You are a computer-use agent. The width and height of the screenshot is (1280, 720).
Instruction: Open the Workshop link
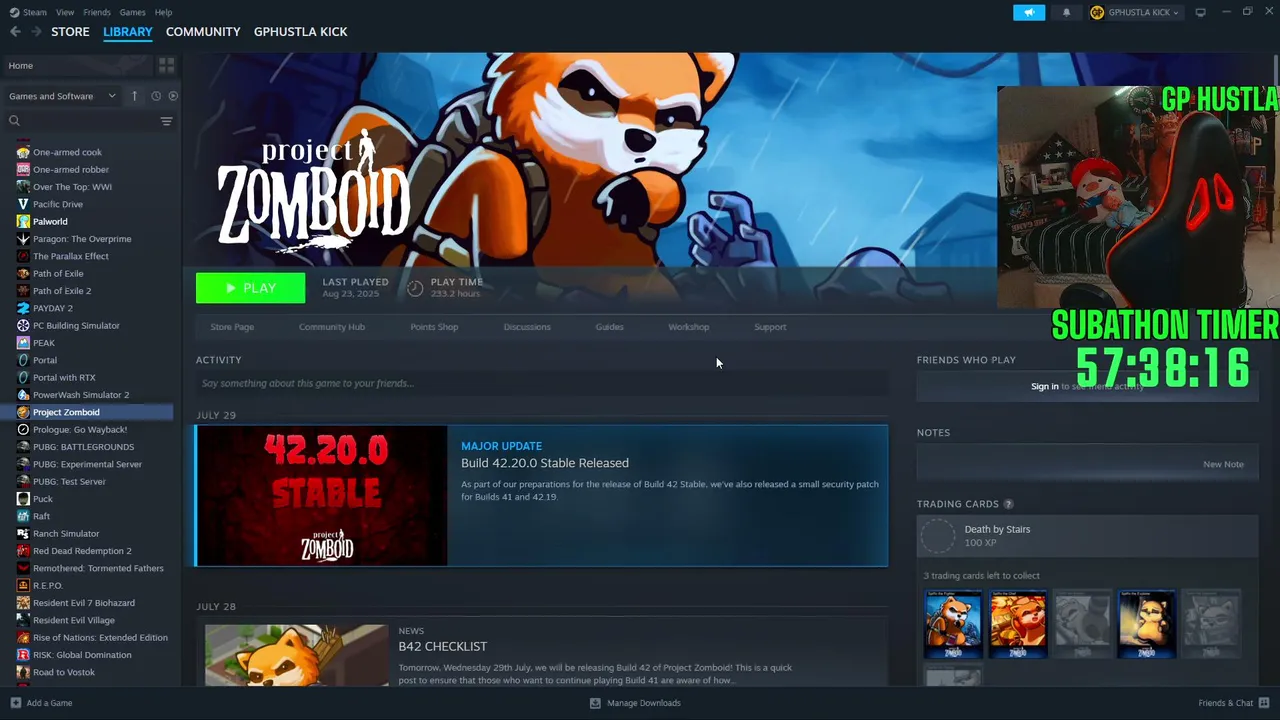(x=688, y=327)
